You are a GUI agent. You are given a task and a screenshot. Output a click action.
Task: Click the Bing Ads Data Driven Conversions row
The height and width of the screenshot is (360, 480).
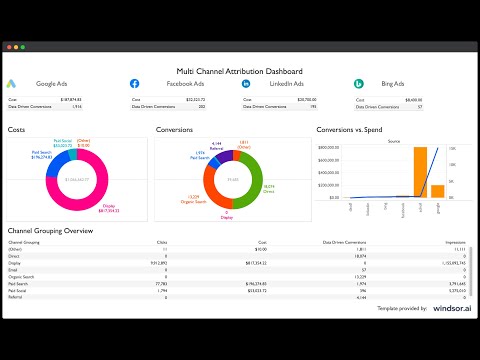tap(389, 107)
